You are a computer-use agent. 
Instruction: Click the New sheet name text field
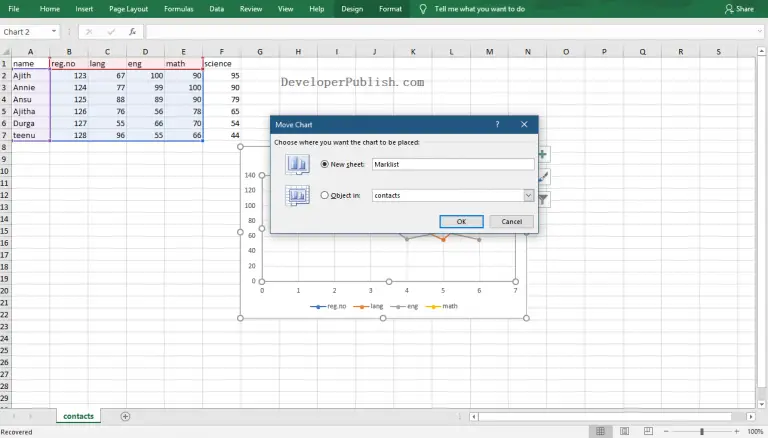(452, 164)
